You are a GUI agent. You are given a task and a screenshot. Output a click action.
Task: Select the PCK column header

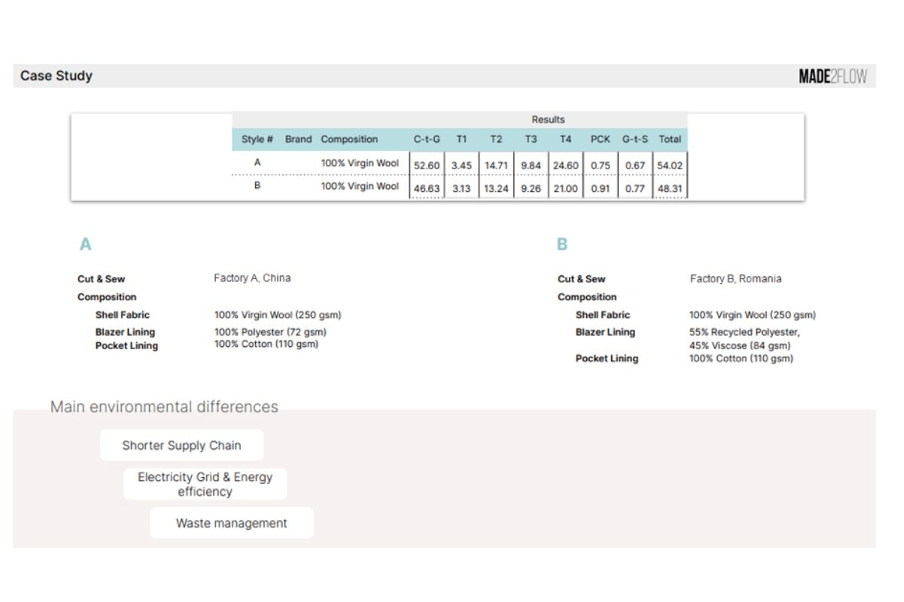pyautogui.click(x=600, y=140)
